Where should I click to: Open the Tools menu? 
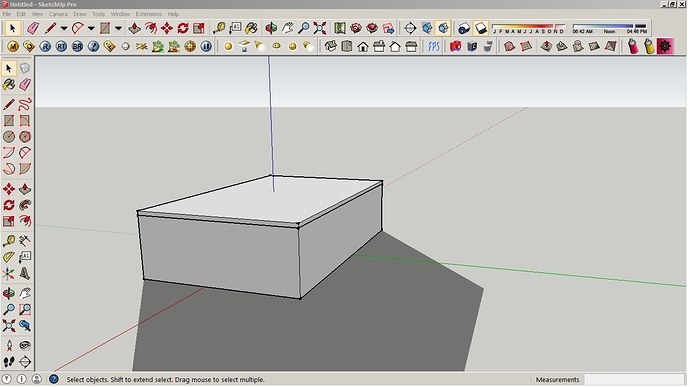(x=98, y=14)
